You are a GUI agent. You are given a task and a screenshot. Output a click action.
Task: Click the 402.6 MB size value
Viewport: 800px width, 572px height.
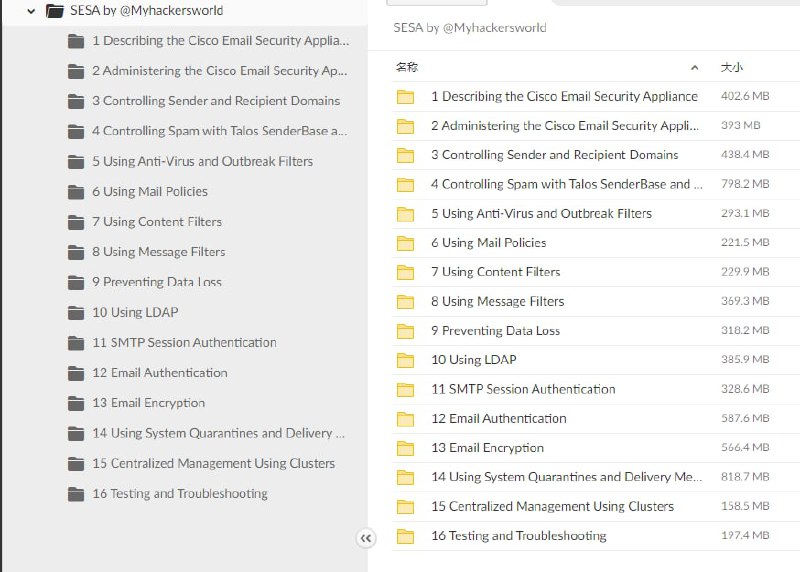coord(745,96)
